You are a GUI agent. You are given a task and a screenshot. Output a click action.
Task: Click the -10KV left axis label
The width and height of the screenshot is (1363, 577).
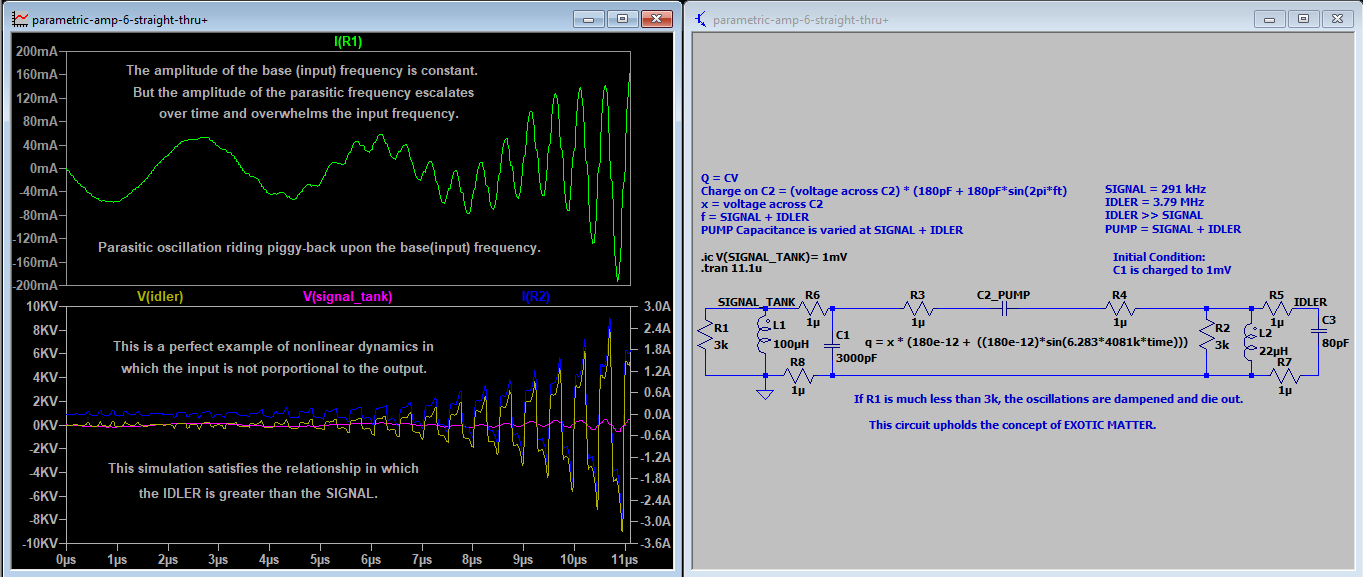coord(38,542)
